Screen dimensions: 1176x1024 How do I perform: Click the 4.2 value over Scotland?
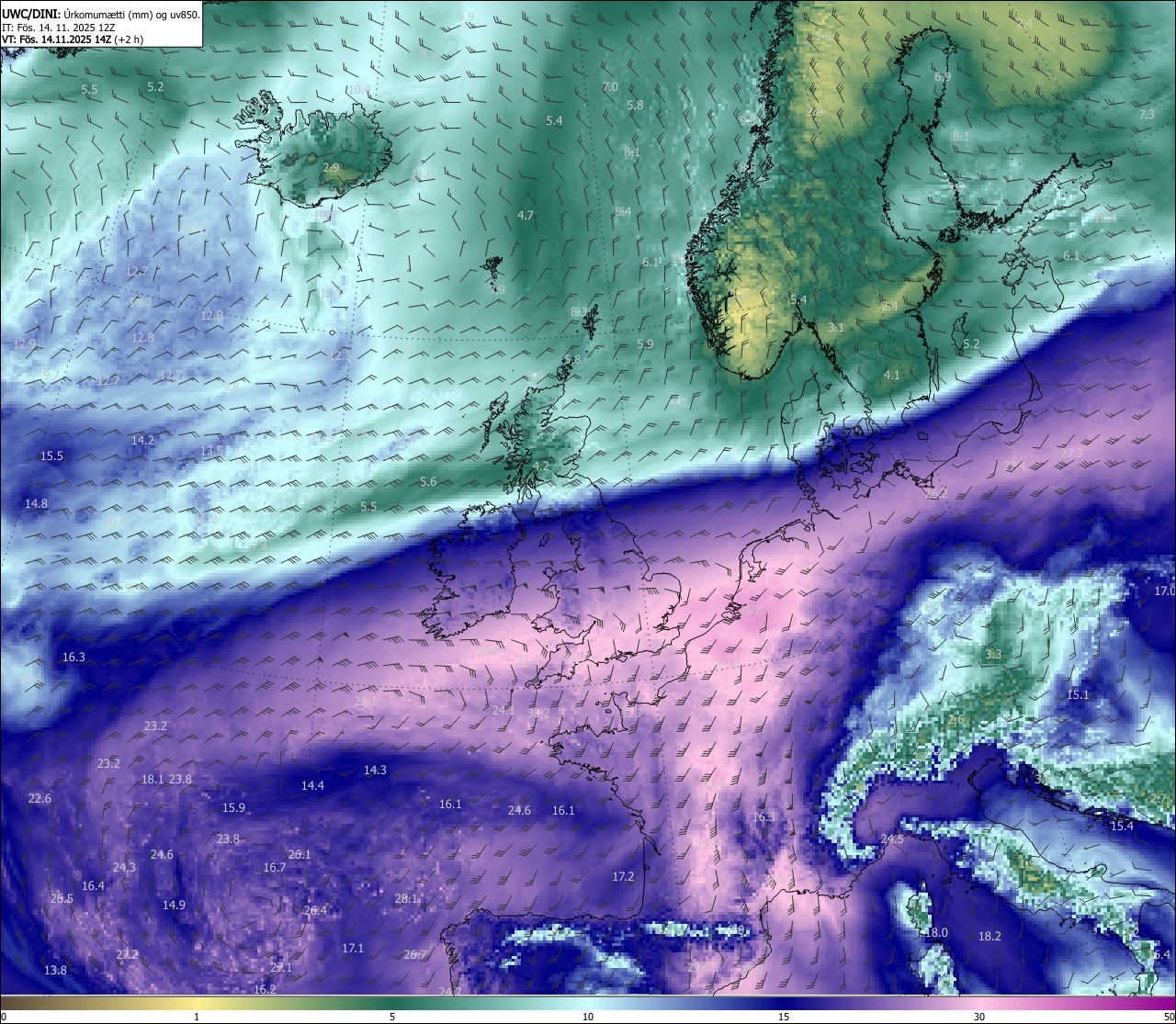(x=541, y=467)
